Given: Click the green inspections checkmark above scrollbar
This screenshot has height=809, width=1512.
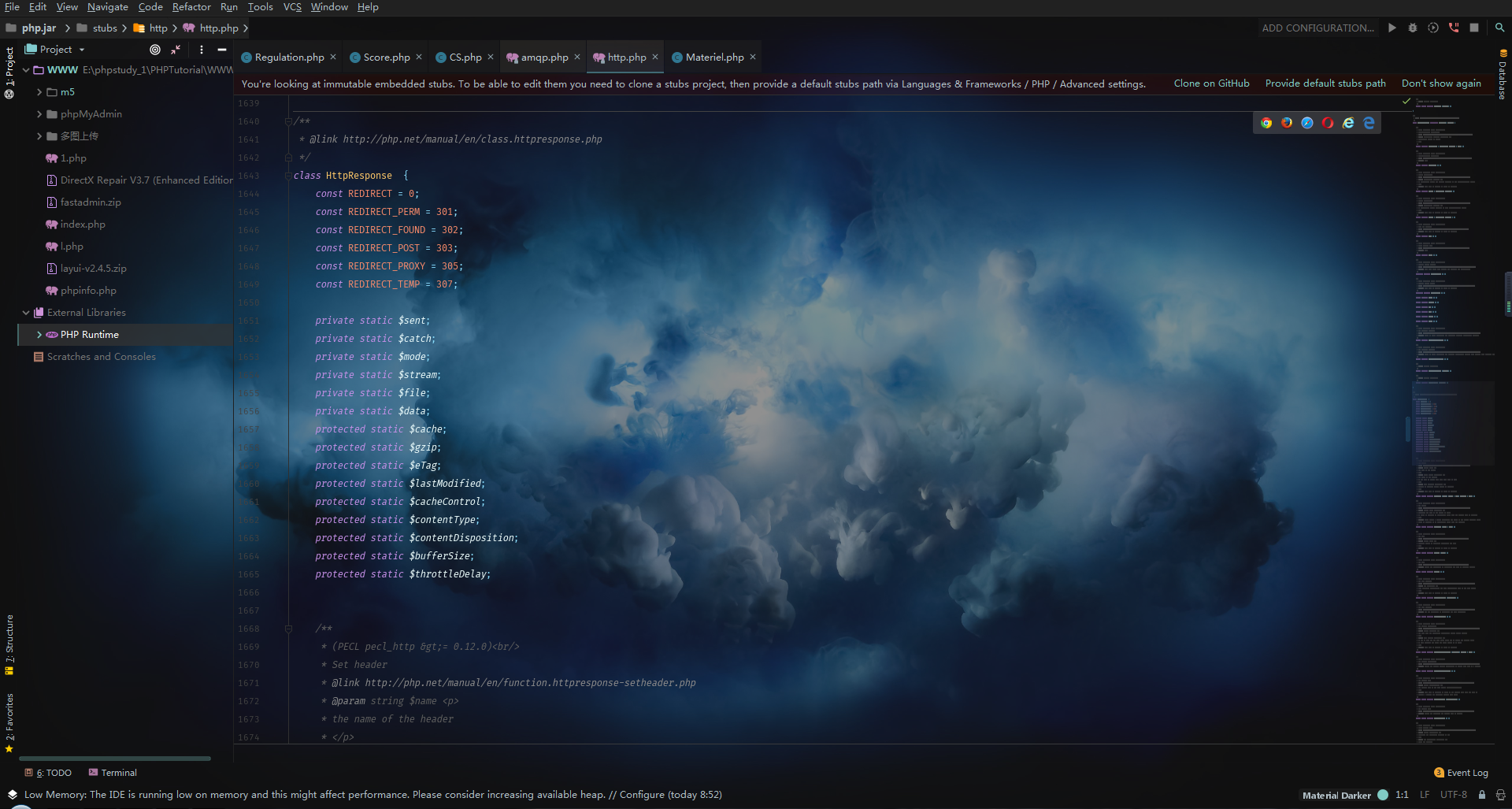Looking at the screenshot, I should [x=1406, y=101].
